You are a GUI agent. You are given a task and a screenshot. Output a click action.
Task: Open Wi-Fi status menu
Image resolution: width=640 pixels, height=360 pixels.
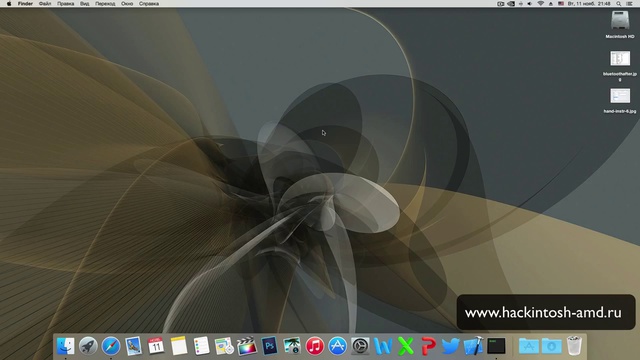coord(540,4)
